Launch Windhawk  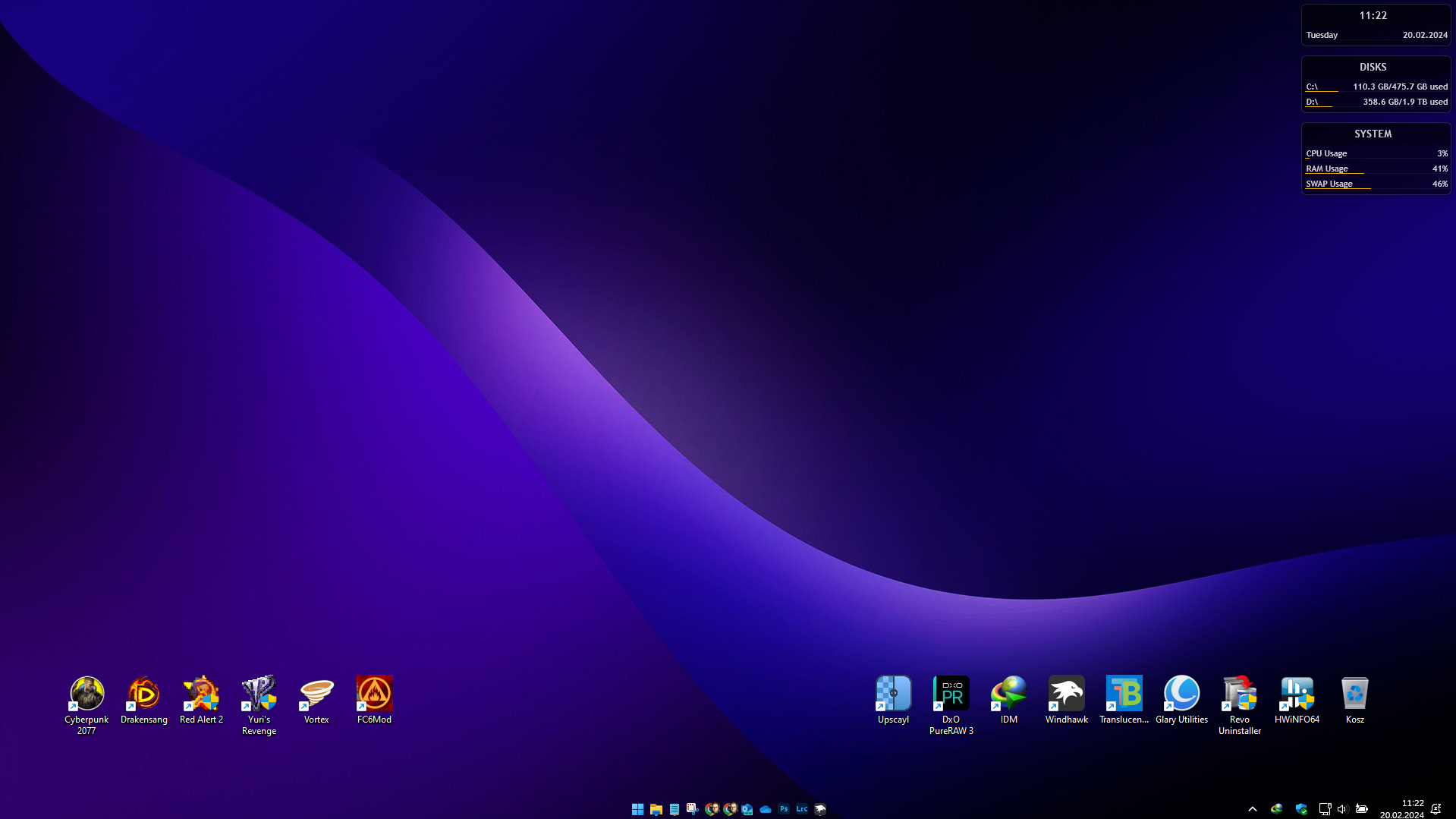pos(1066,693)
